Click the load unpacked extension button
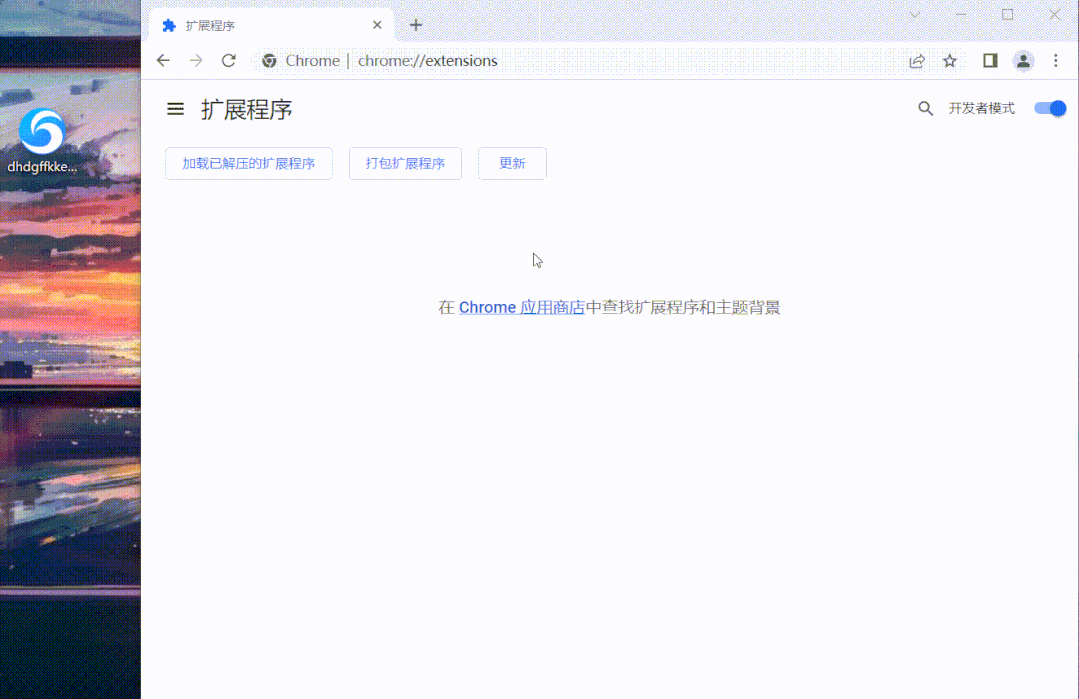Viewport: 1079px width, 699px height. (x=249, y=163)
